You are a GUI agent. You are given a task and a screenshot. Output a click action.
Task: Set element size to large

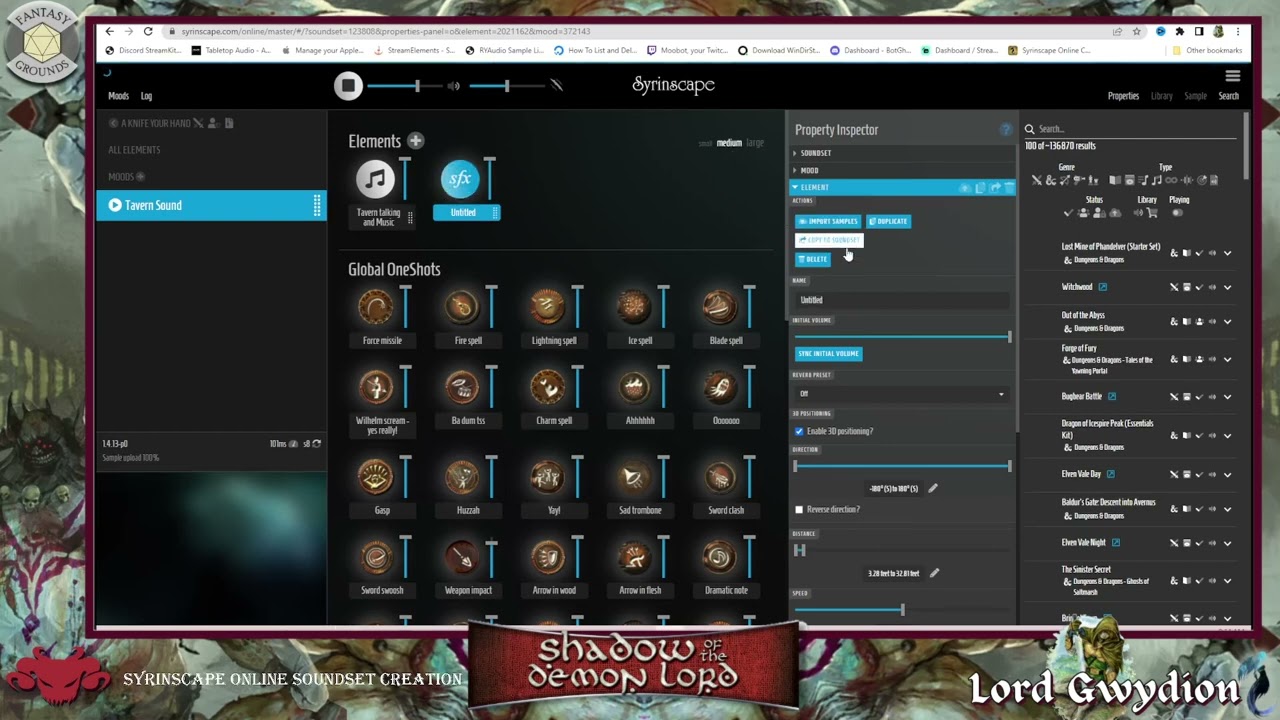click(755, 143)
